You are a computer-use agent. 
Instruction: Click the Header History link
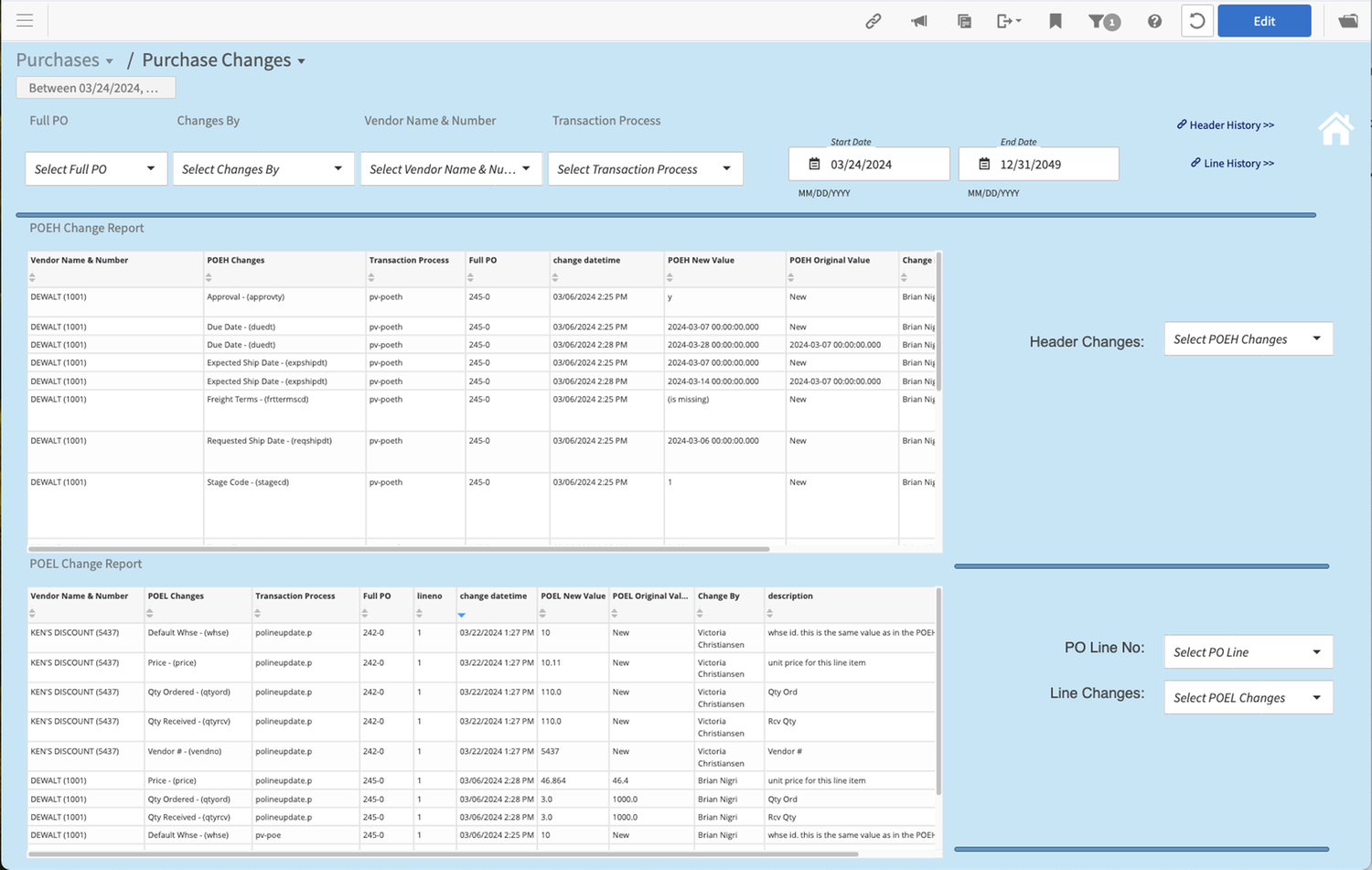tap(1226, 124)
